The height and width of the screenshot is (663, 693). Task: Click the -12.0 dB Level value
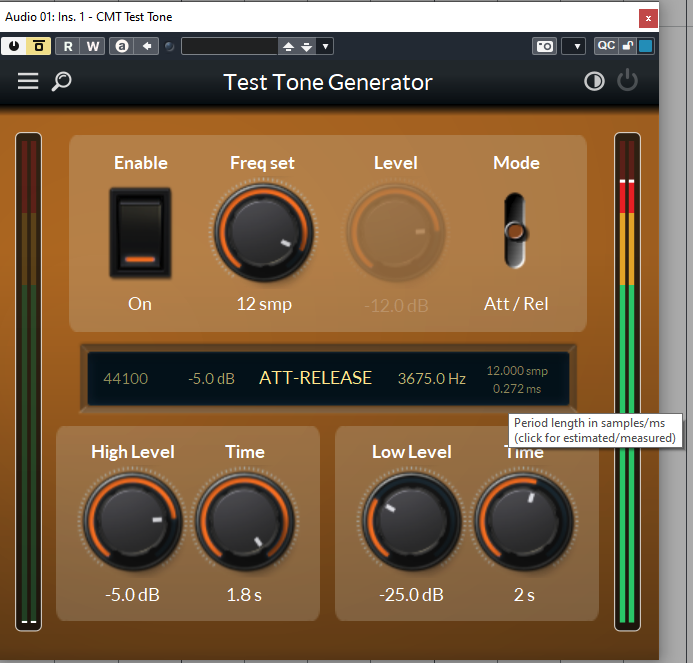click(x=396, y=306)
